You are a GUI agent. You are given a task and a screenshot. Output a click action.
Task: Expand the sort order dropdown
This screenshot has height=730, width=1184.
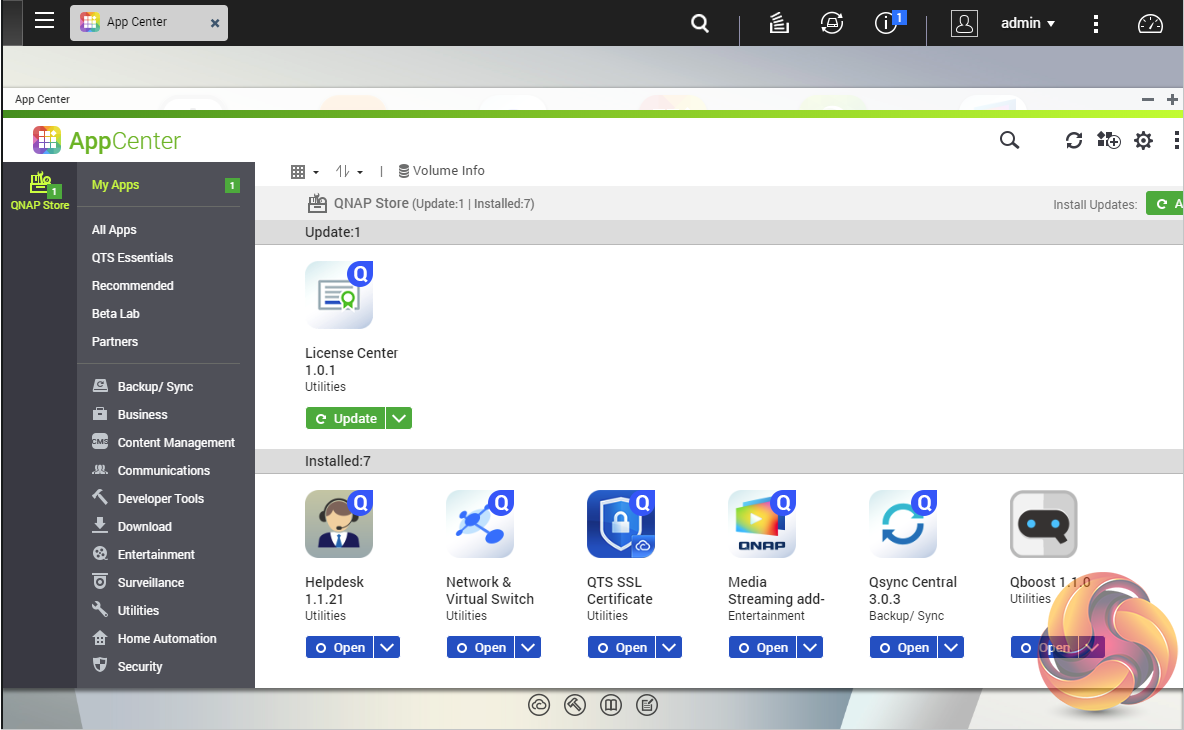coord(349,171)
